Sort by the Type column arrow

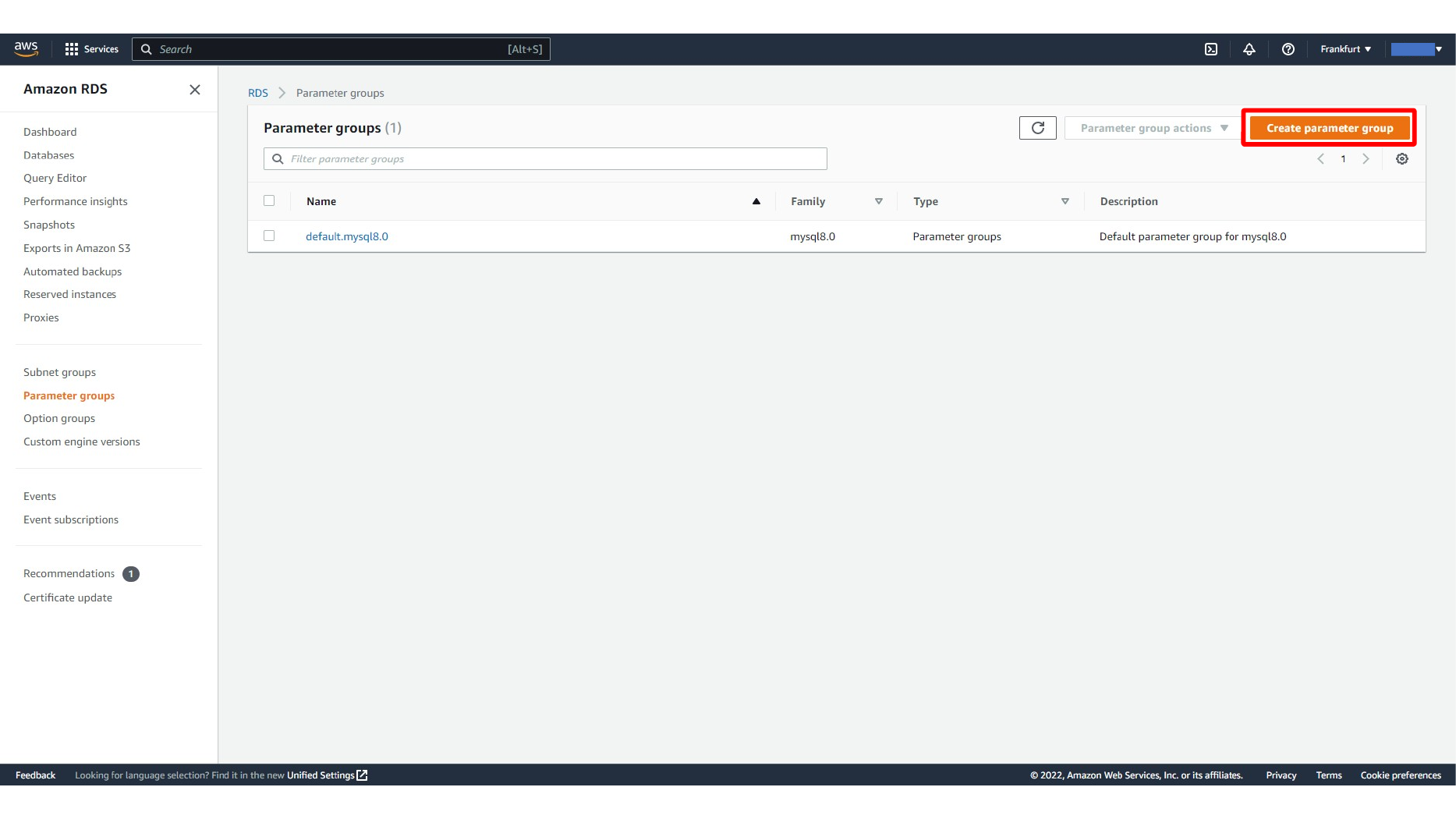[x=1065, y=201]
